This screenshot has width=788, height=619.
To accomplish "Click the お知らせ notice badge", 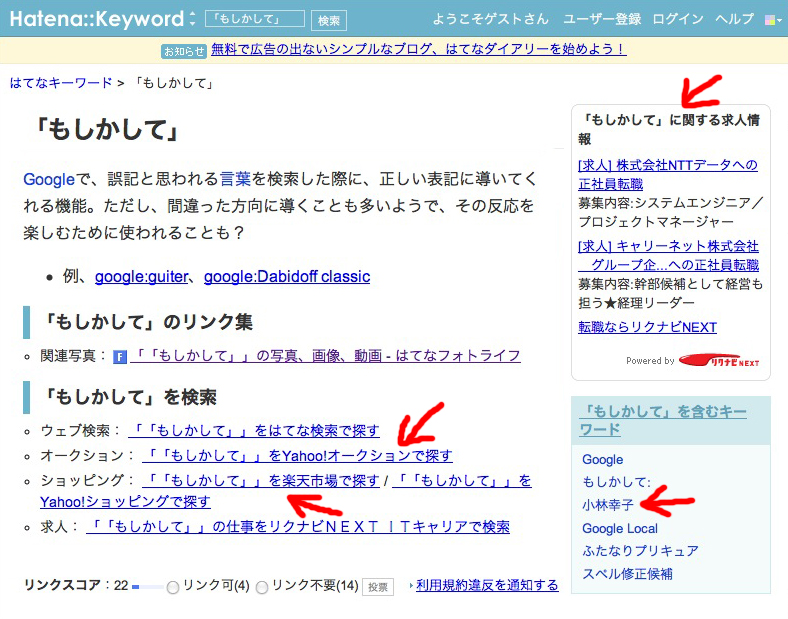I will pos(183,50).
